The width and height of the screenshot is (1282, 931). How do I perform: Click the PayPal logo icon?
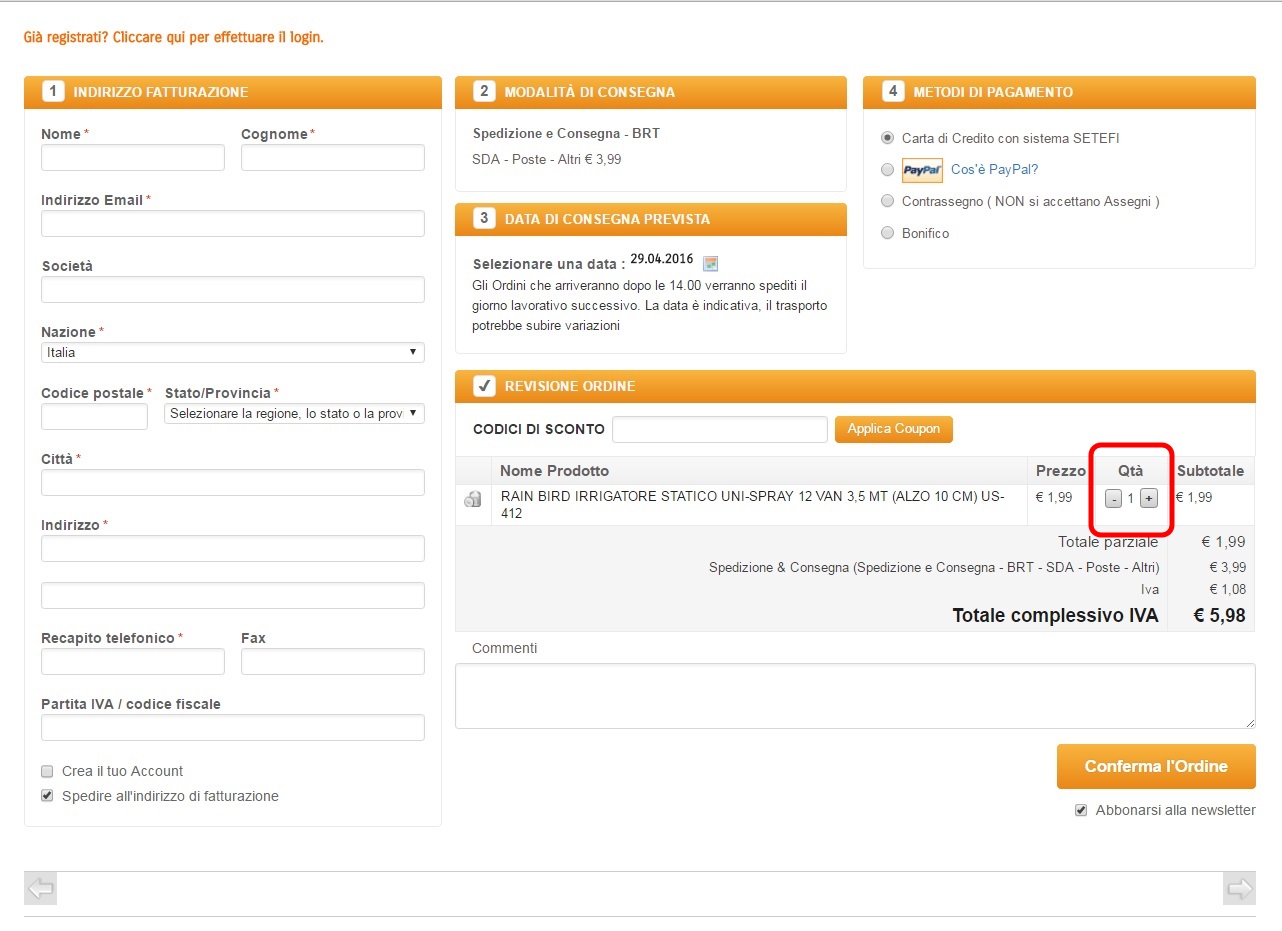click(922, 170)
